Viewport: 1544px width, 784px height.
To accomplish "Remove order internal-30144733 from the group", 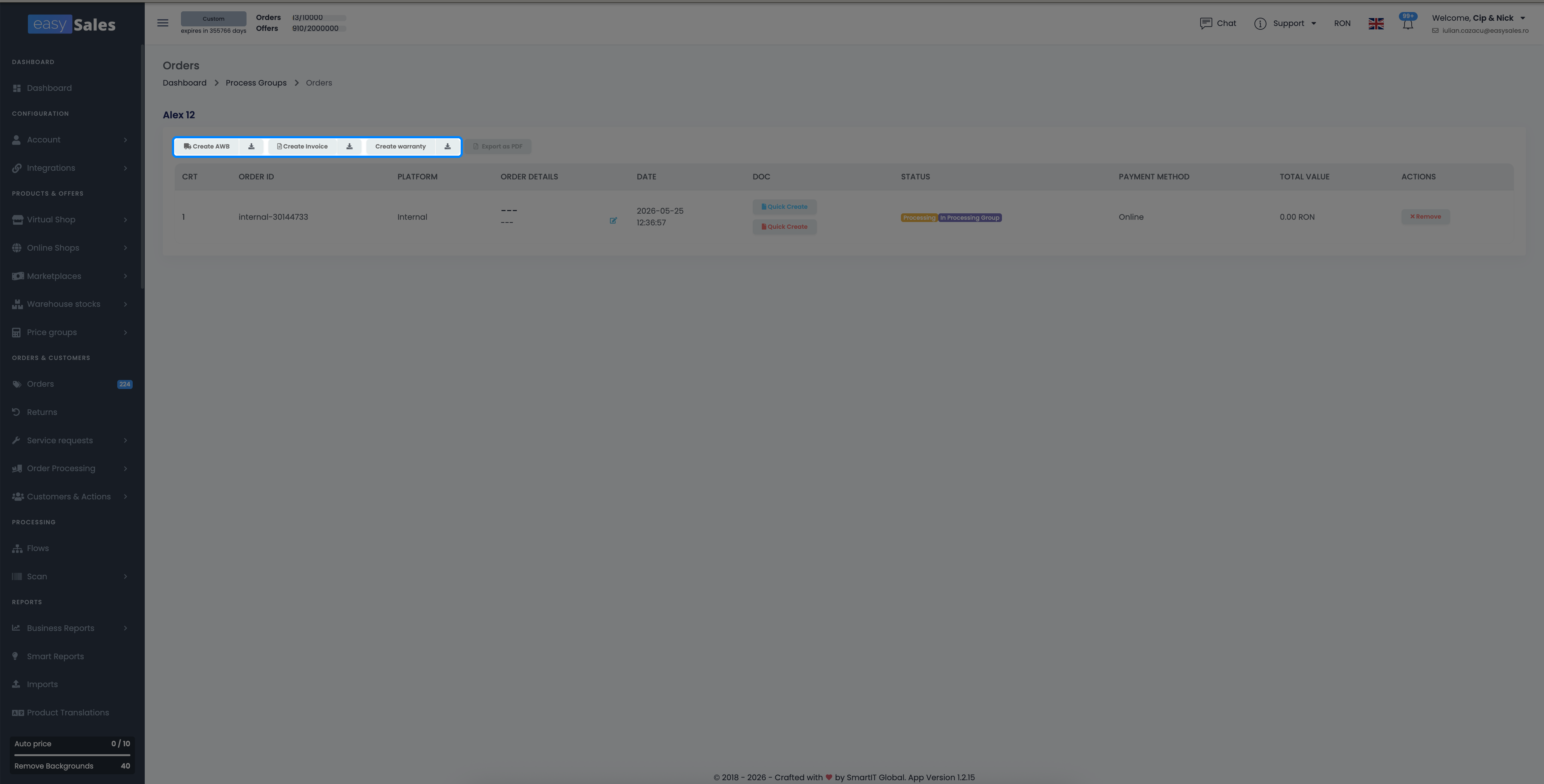I will point(1425,216).
